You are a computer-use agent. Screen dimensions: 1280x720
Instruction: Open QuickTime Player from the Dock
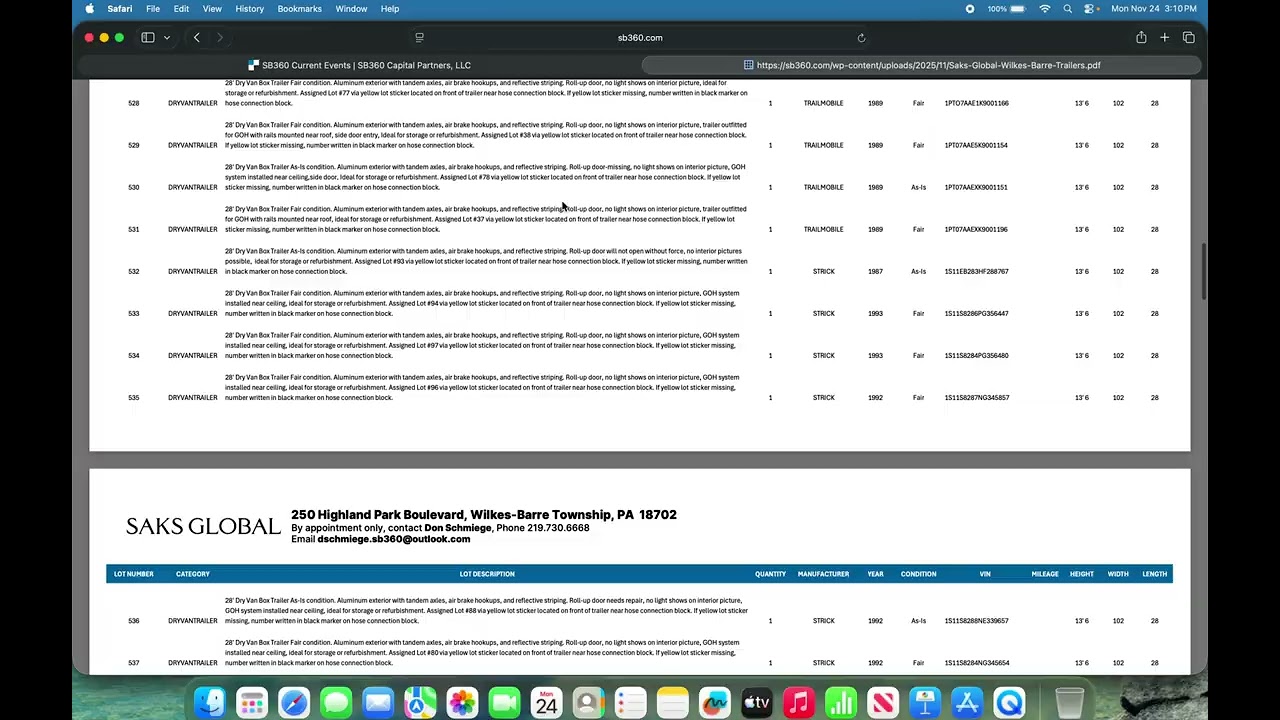1010,703
